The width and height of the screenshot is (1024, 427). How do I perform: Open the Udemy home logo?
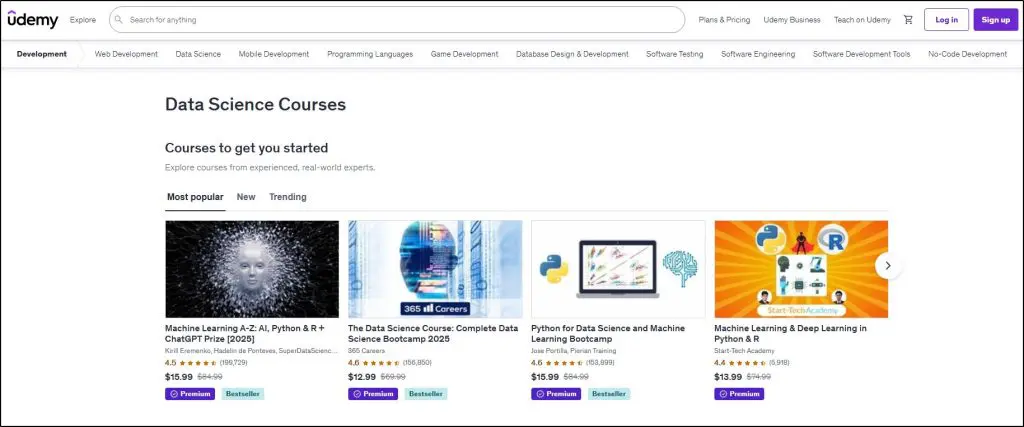pyautogui.click(x=33, y=19)
